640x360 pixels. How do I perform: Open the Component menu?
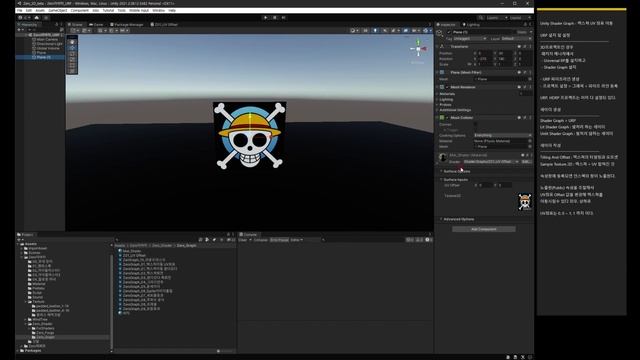coord(80,10)
